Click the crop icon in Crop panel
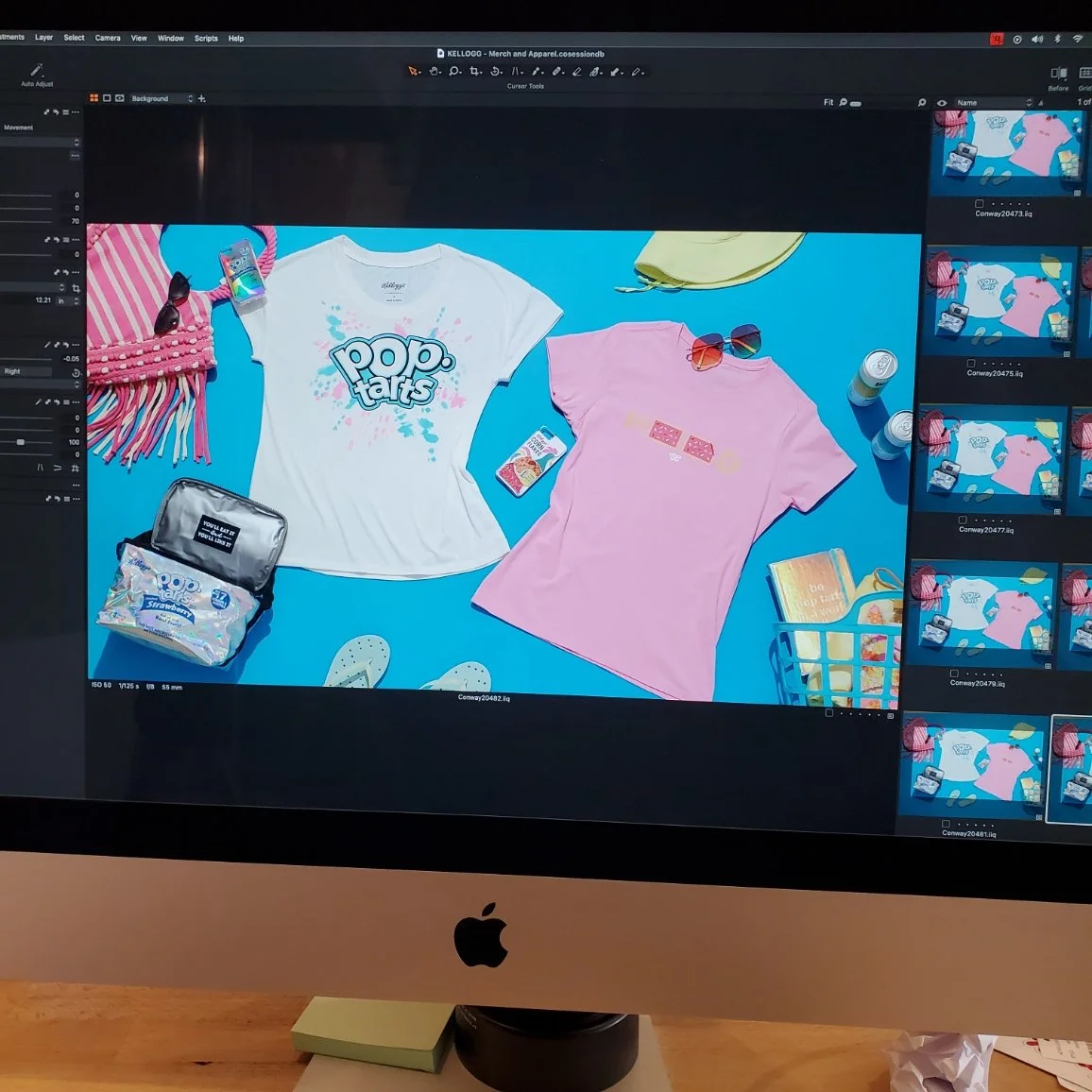1092x1092 pixels. pyautogui.click(x=76, y=288)
